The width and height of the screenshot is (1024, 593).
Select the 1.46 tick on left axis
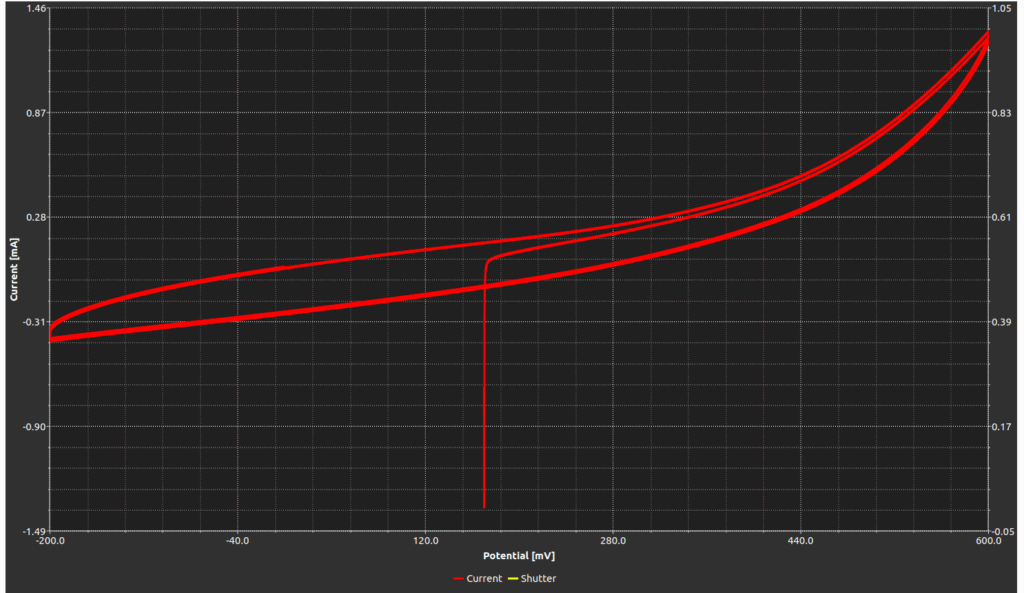36,8
